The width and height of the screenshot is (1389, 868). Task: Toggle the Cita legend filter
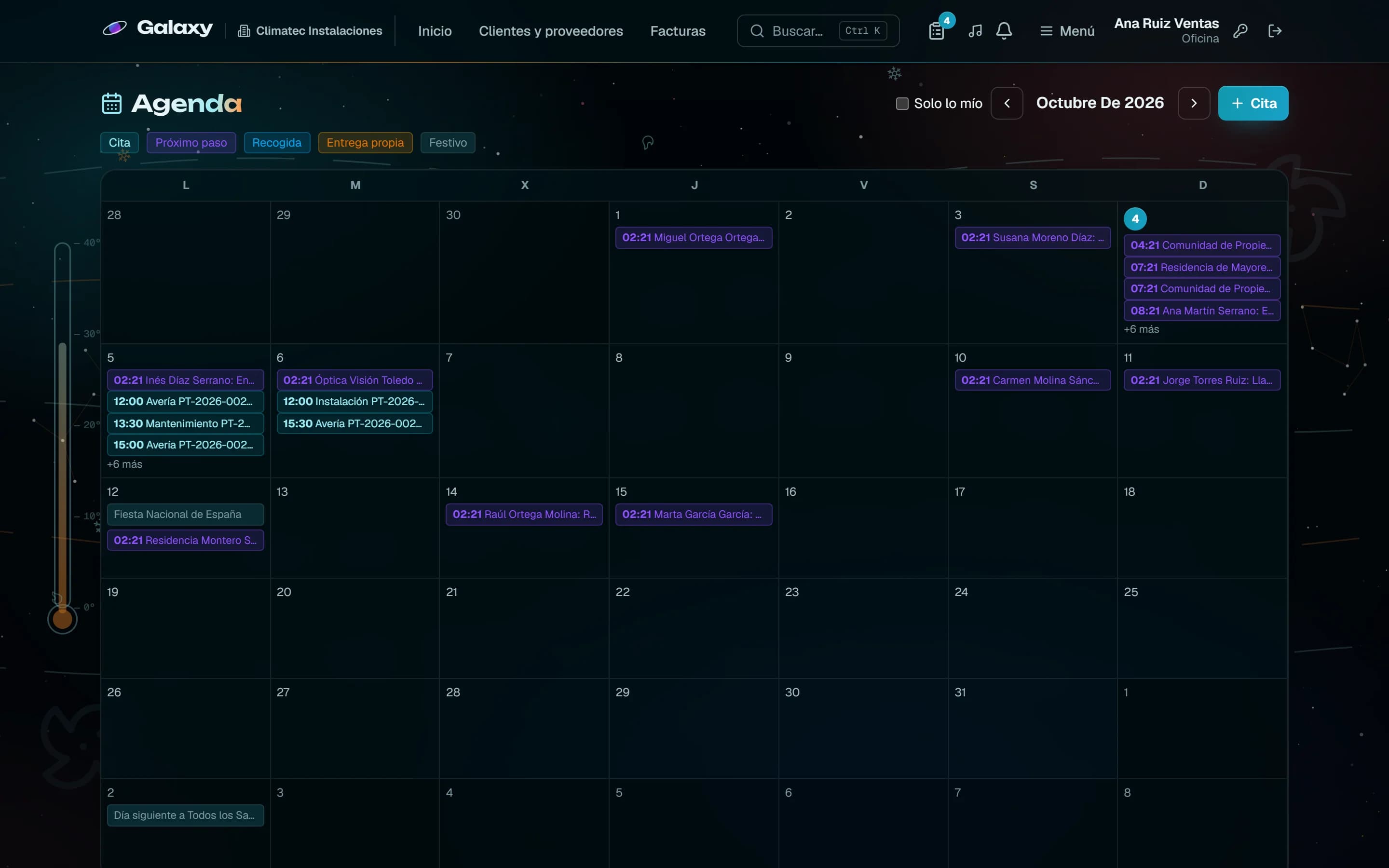pos(120,143)
